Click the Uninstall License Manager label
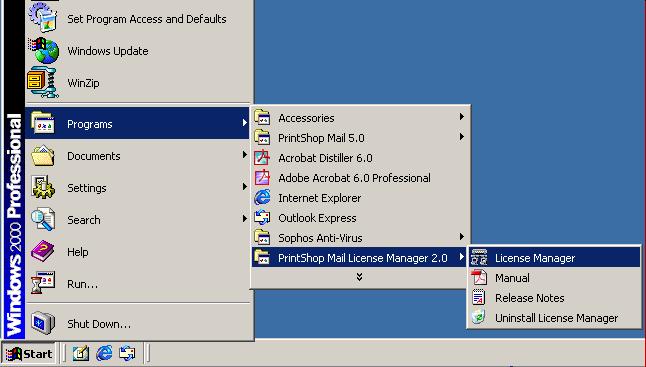The image size is (646, 367). pos(557,318)
